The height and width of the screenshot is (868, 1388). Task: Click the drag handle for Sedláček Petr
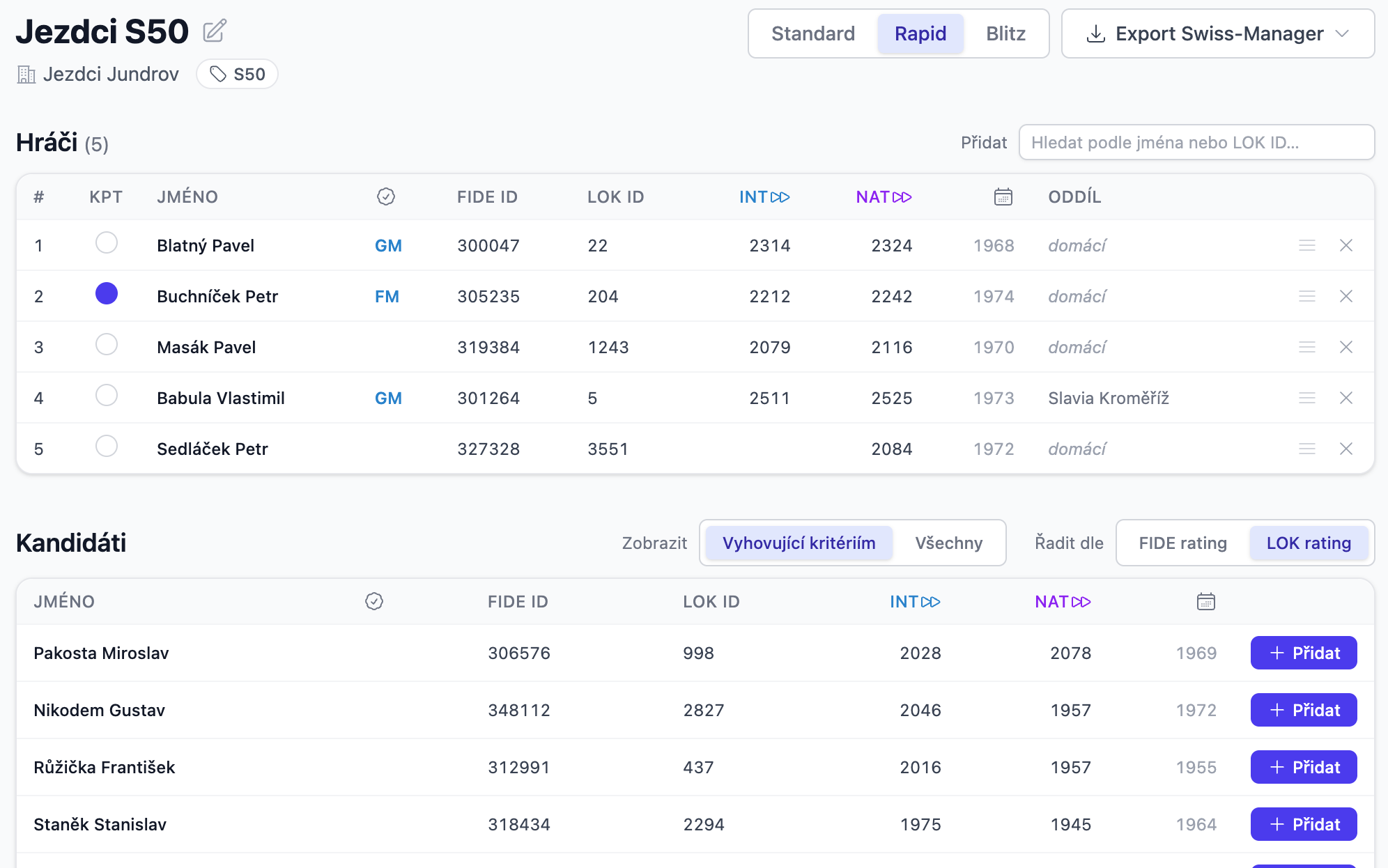[x=1307, y=449]
